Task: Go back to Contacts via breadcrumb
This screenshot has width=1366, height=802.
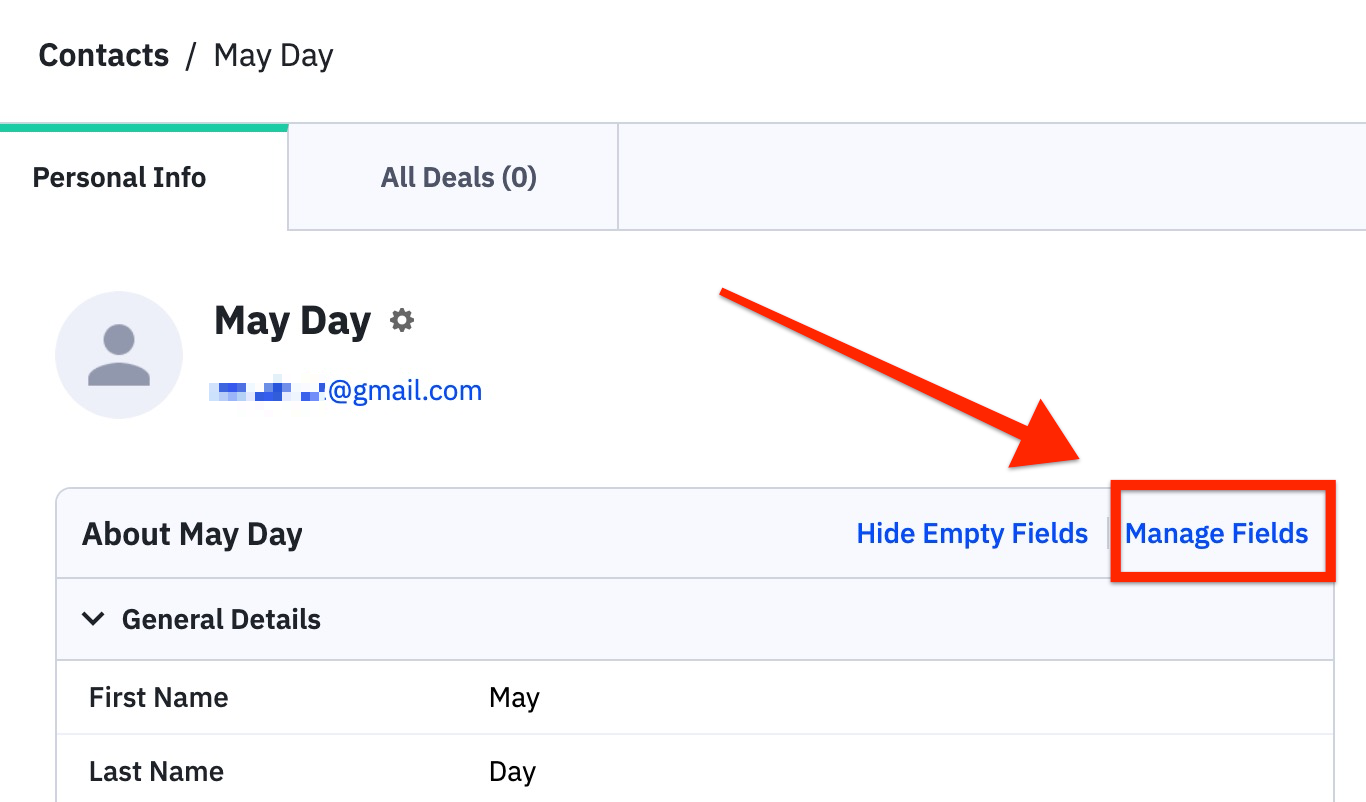Action: [x=103, y=55]
